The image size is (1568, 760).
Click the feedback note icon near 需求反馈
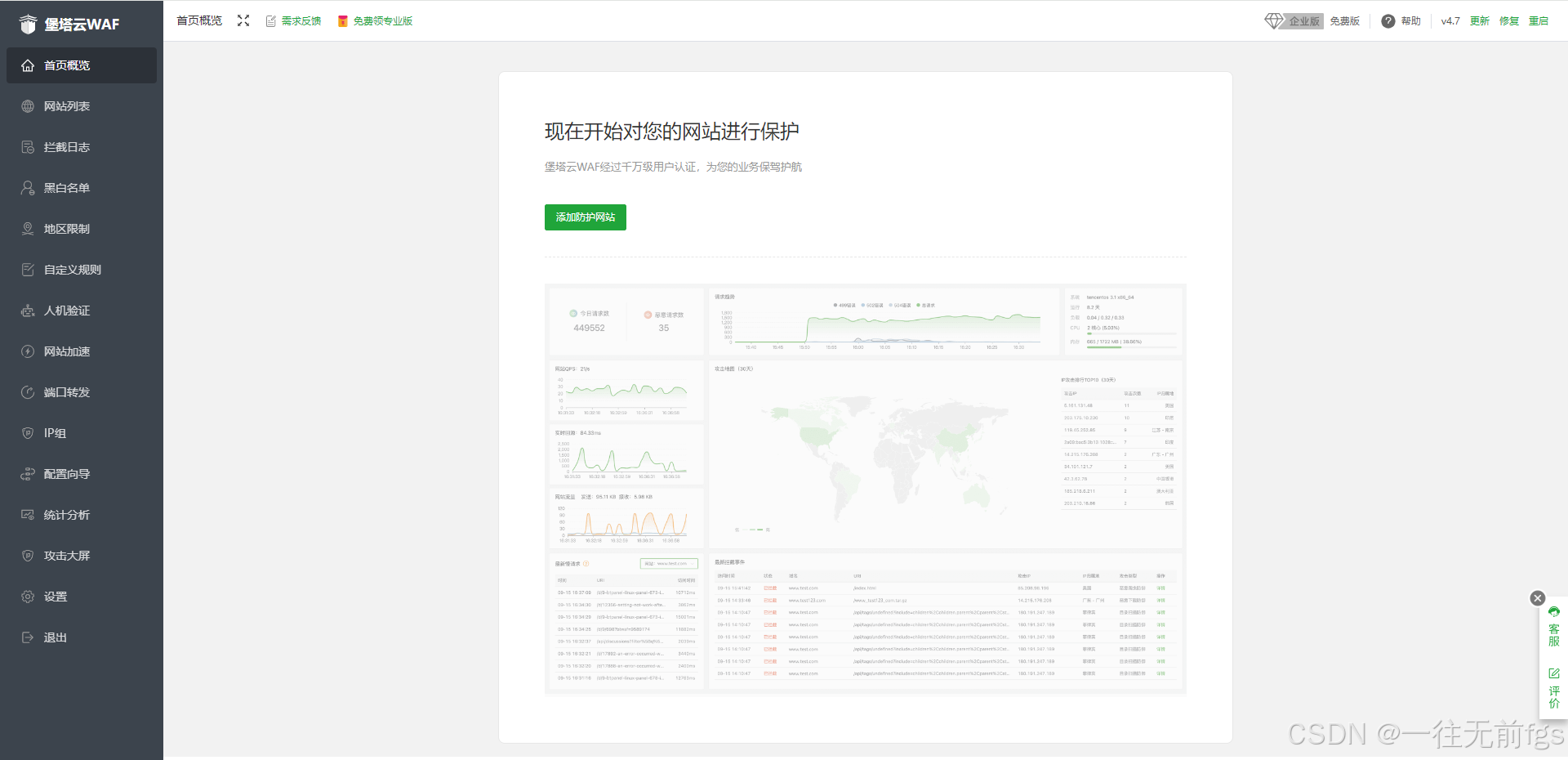(271, 21)
